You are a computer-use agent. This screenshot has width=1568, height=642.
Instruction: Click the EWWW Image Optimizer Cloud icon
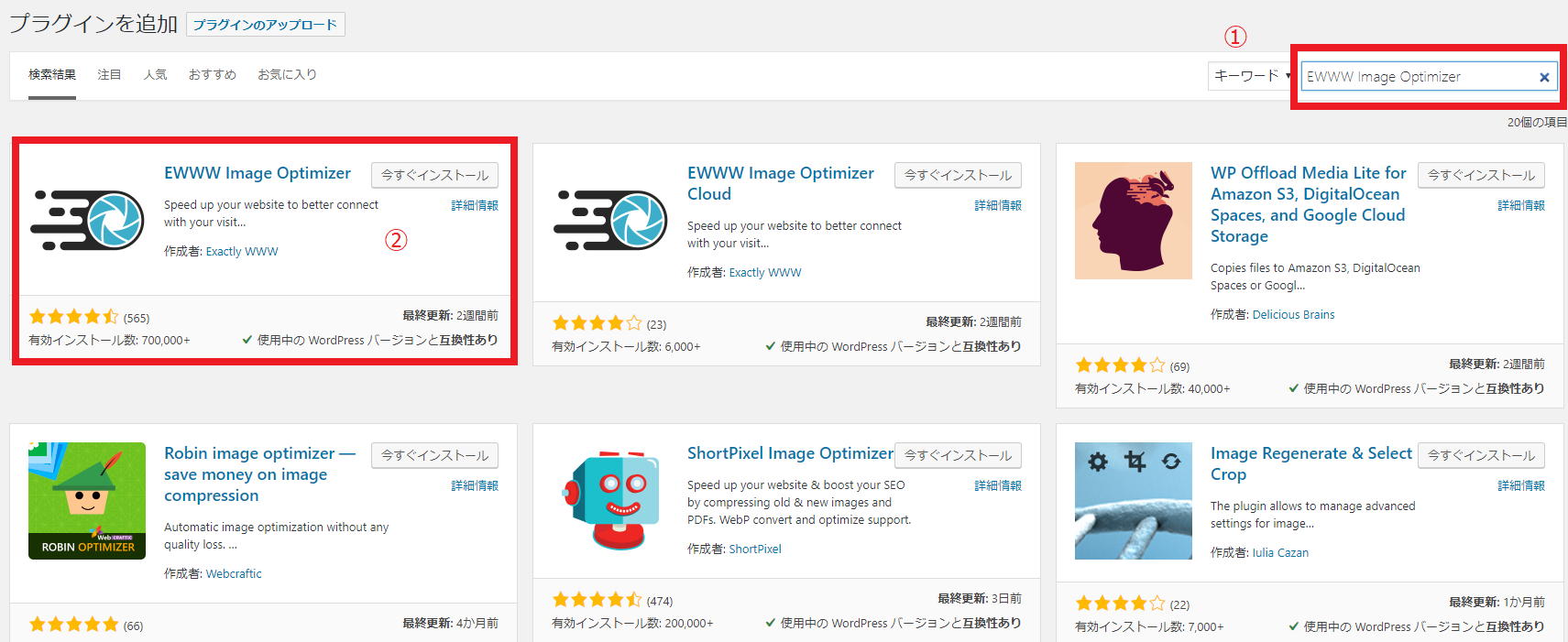pos(610,221)
